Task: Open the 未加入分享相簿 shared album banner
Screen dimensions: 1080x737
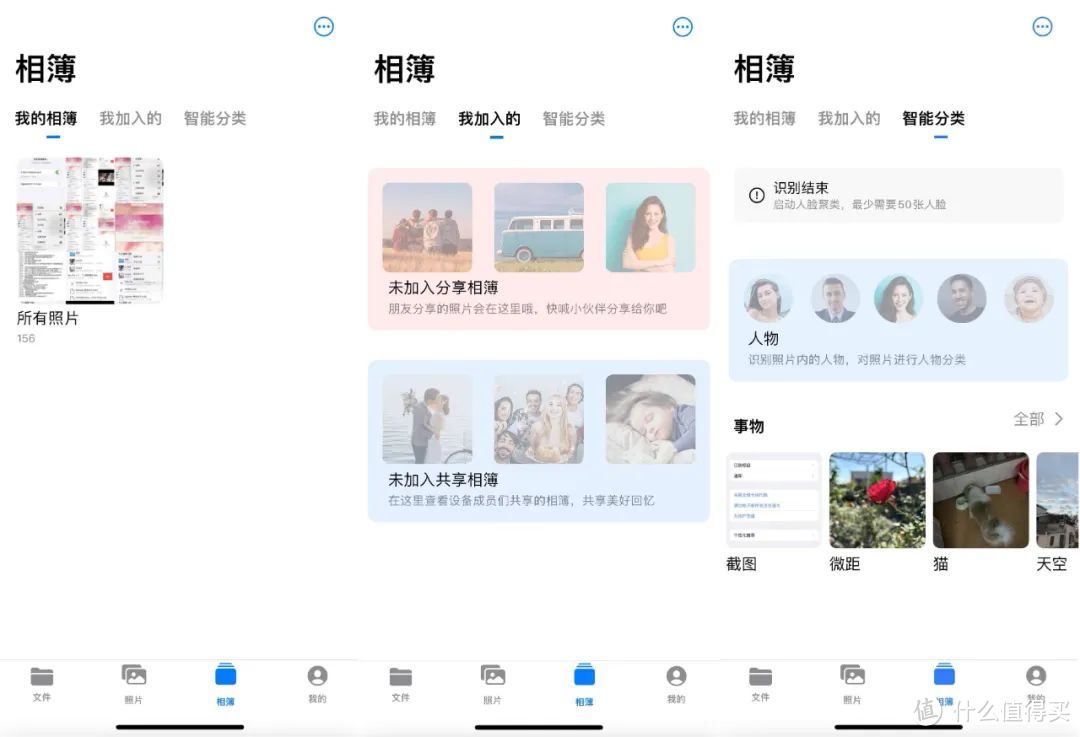Action: pos(539,250)
